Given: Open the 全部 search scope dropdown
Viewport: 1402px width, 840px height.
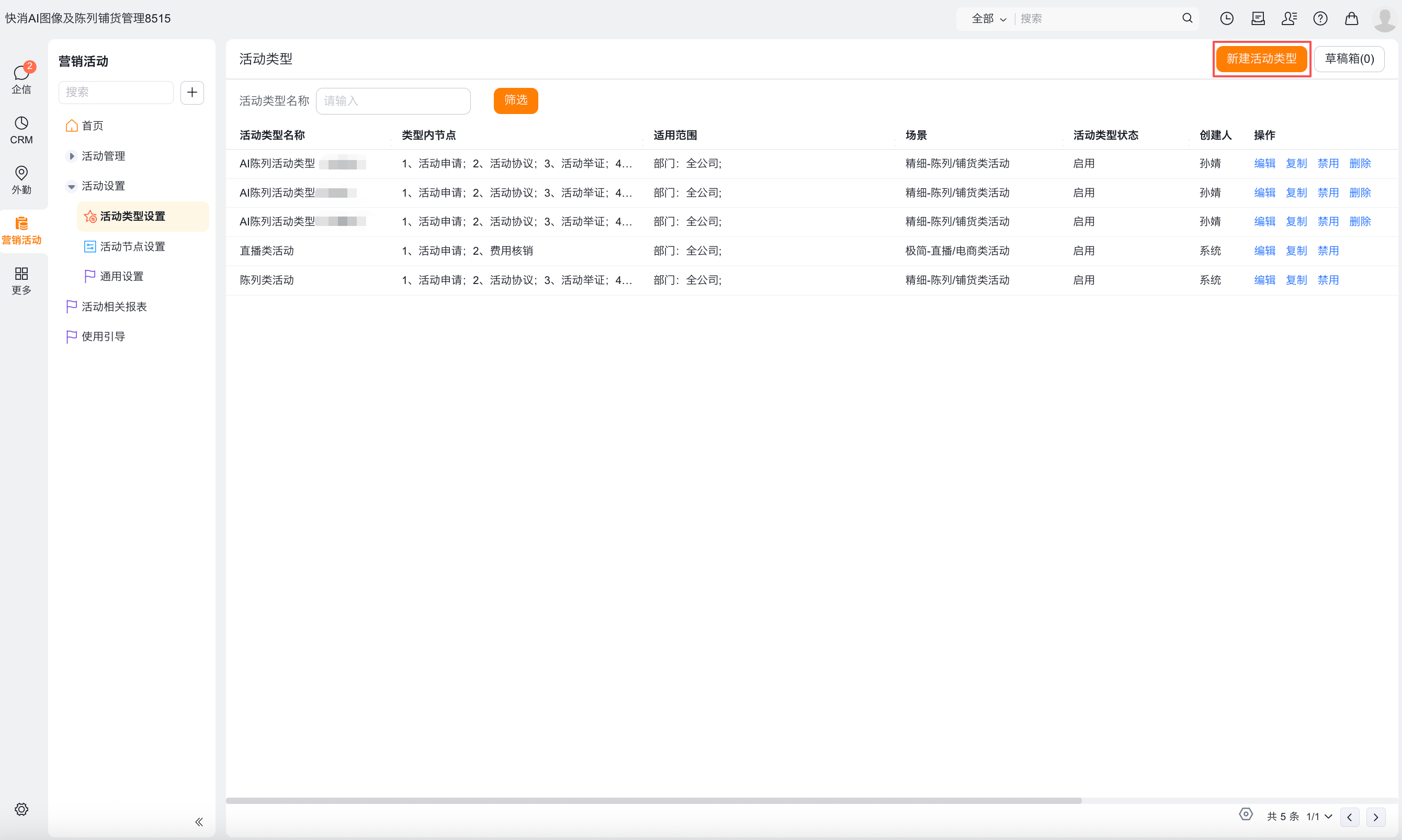Looking at the screenshot, I should (988, 19).
